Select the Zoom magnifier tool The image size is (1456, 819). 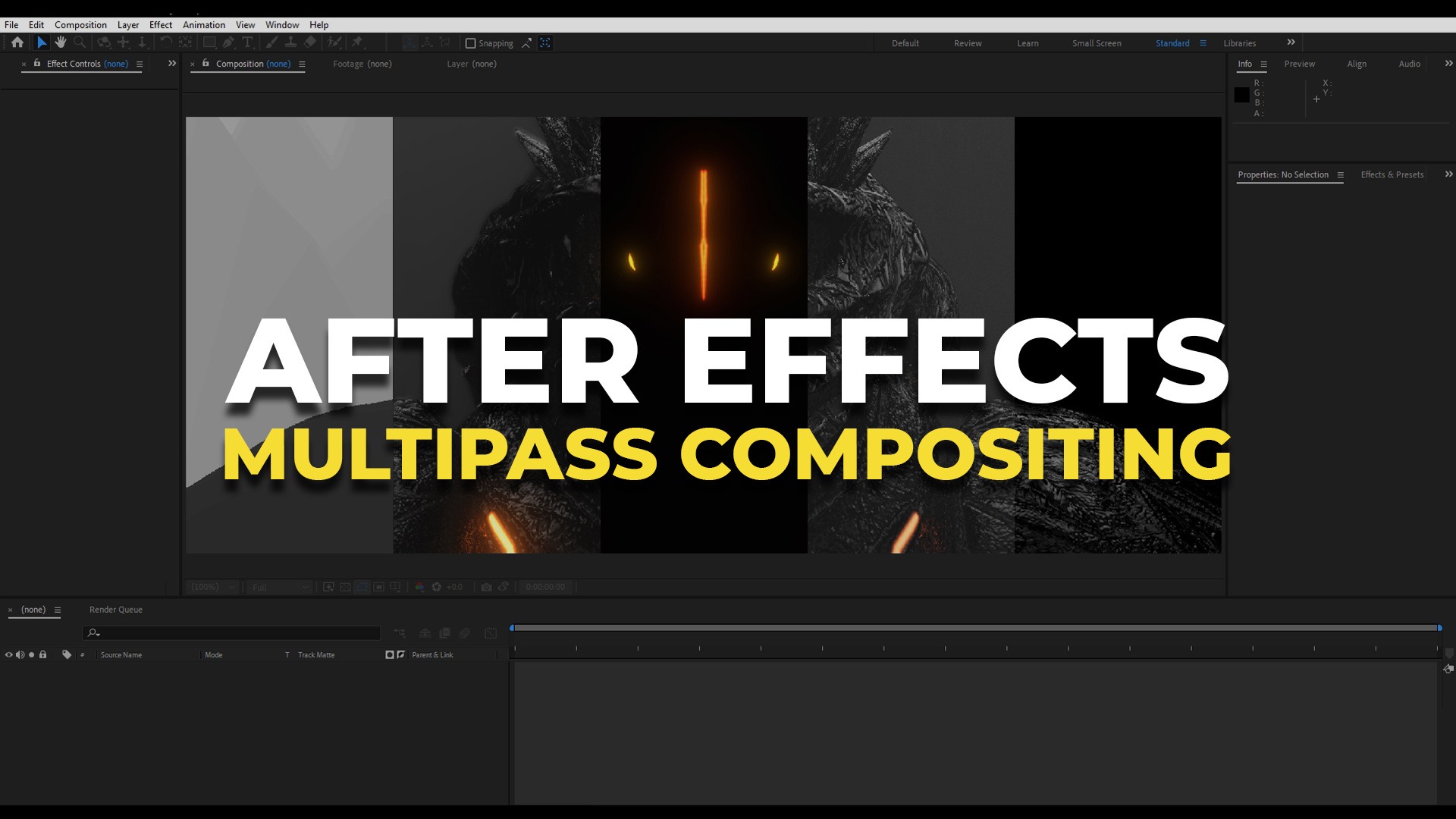(x=80, y=42)
